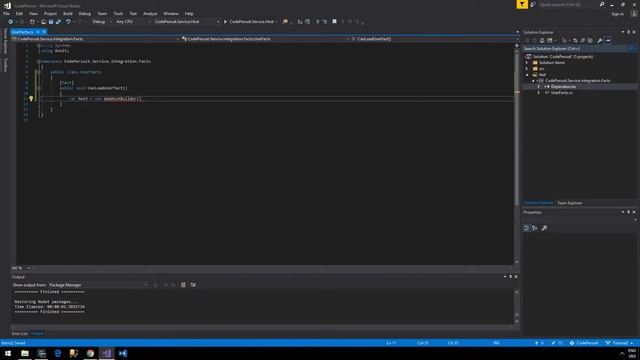Select UserFacts.cs in Solution Explorer

561,93
